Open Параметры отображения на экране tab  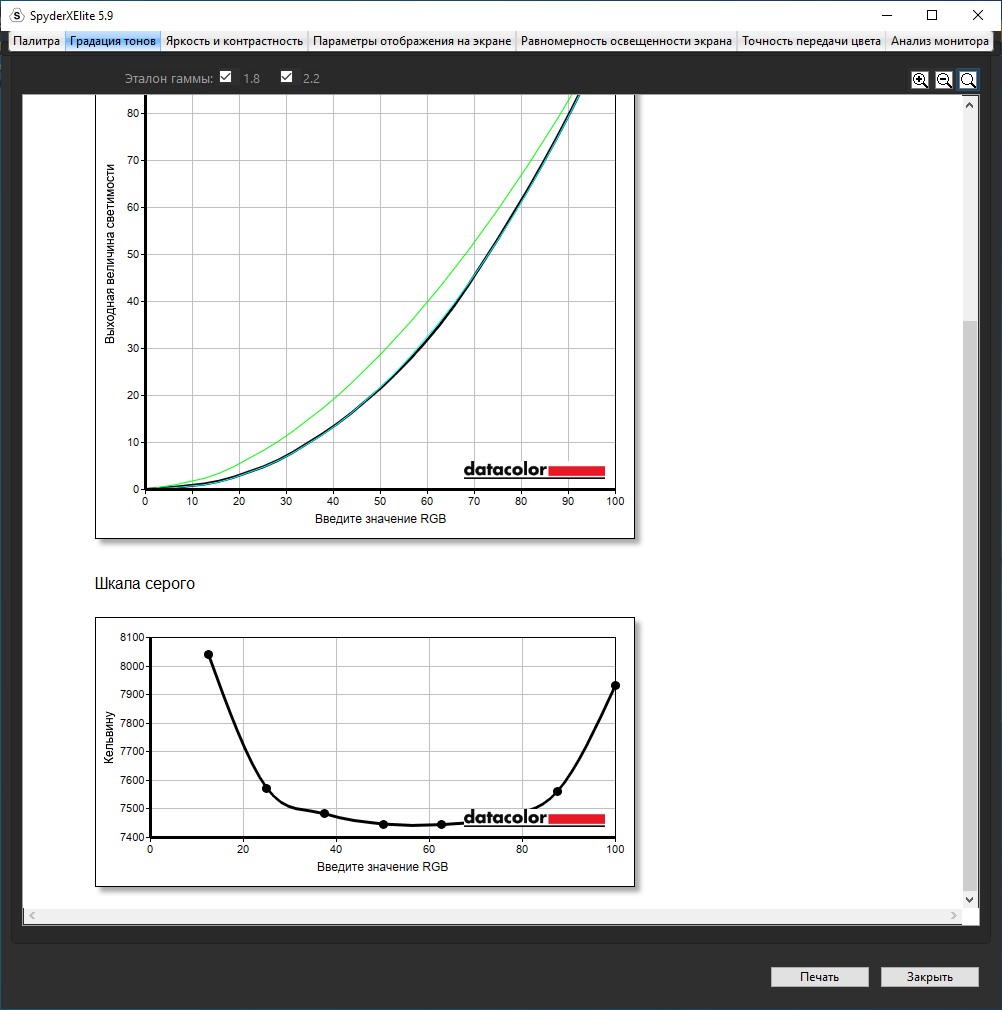point(412,41)
